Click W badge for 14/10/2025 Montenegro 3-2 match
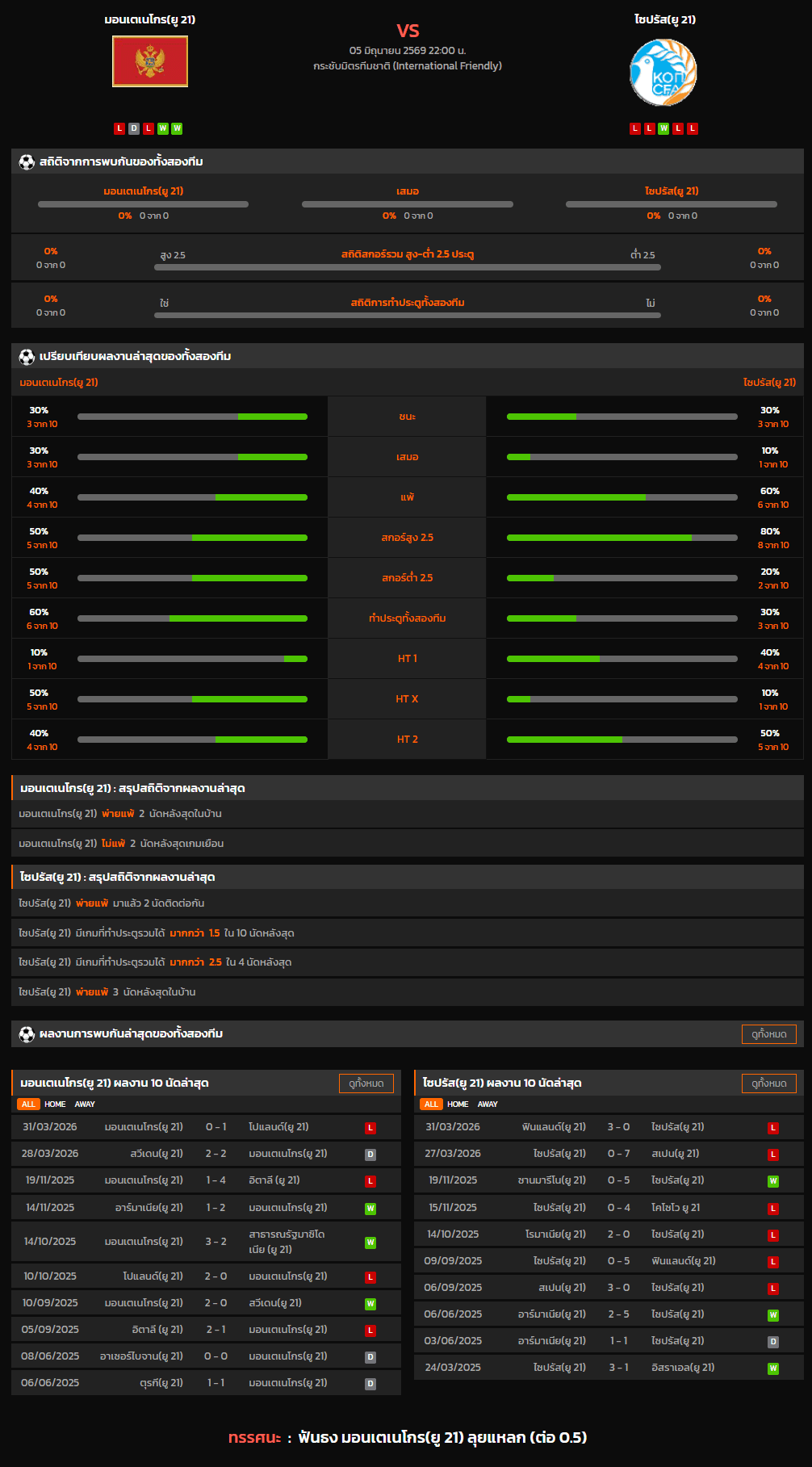 (x=370, y=1243)
